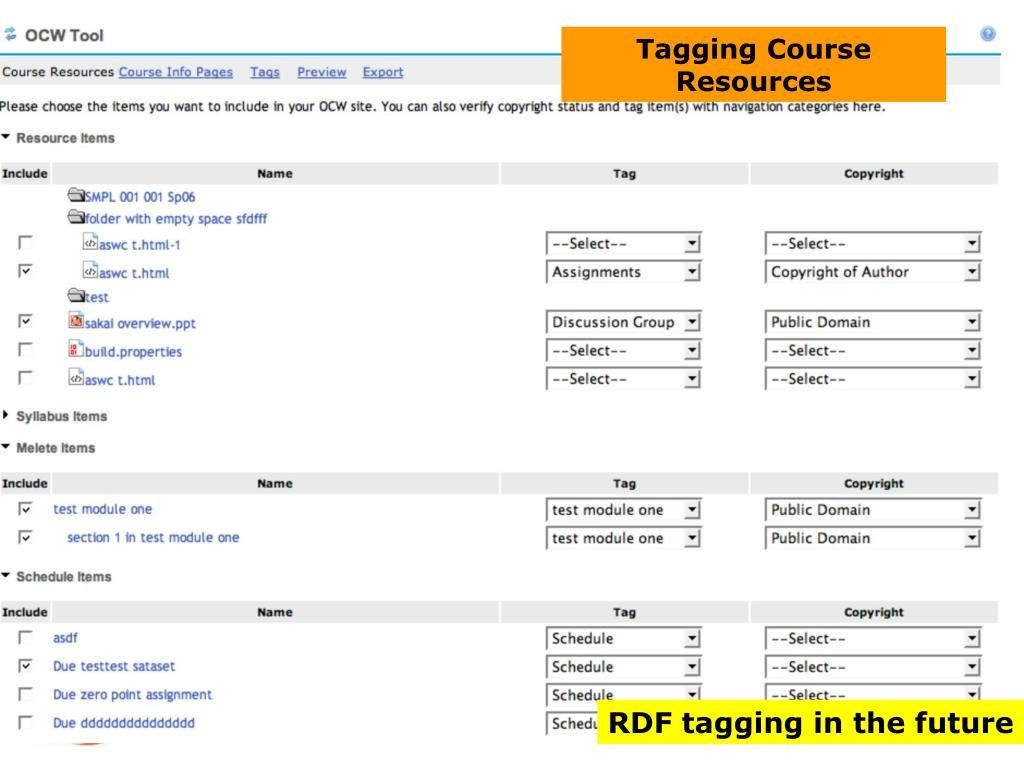The image size is (1024, 768).
Task: Open Tag dropdown for build.properties
Action: 623,351
